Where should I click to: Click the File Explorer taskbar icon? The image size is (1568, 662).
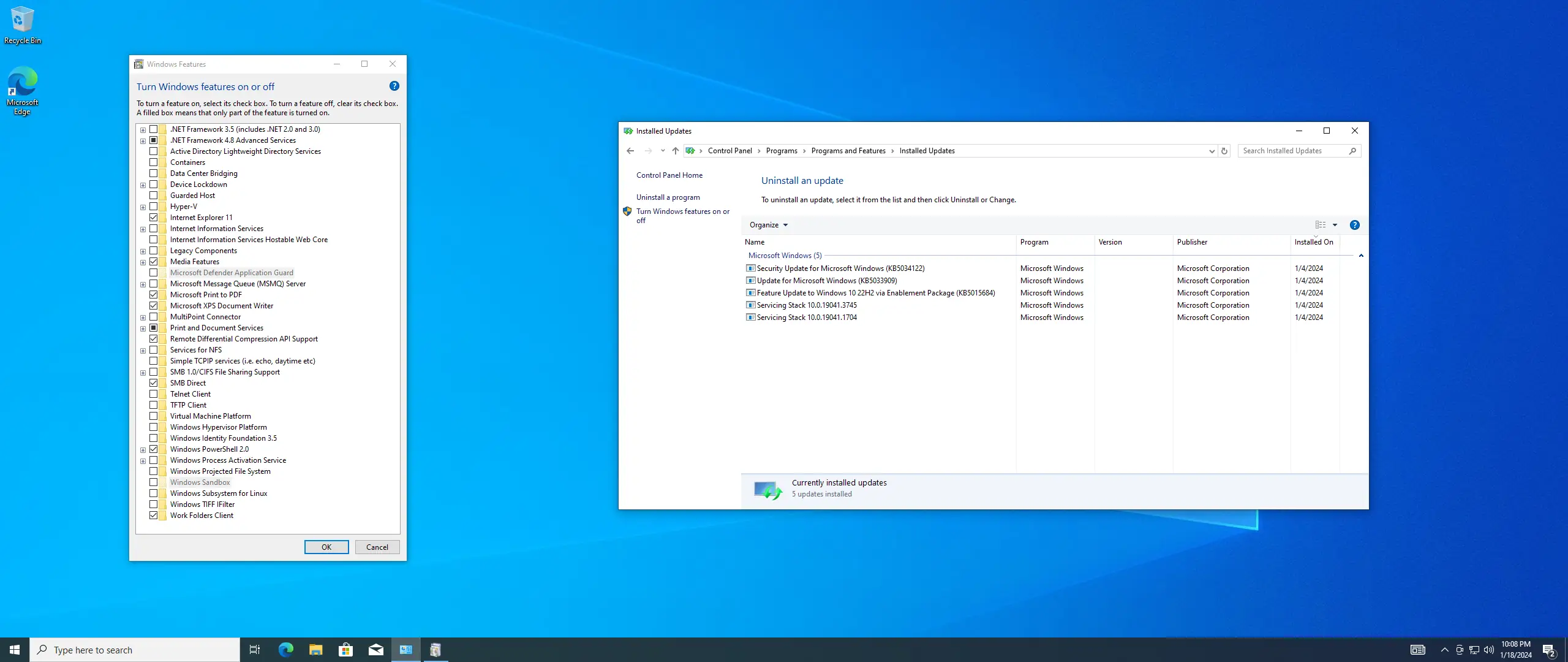pos(315,650)
